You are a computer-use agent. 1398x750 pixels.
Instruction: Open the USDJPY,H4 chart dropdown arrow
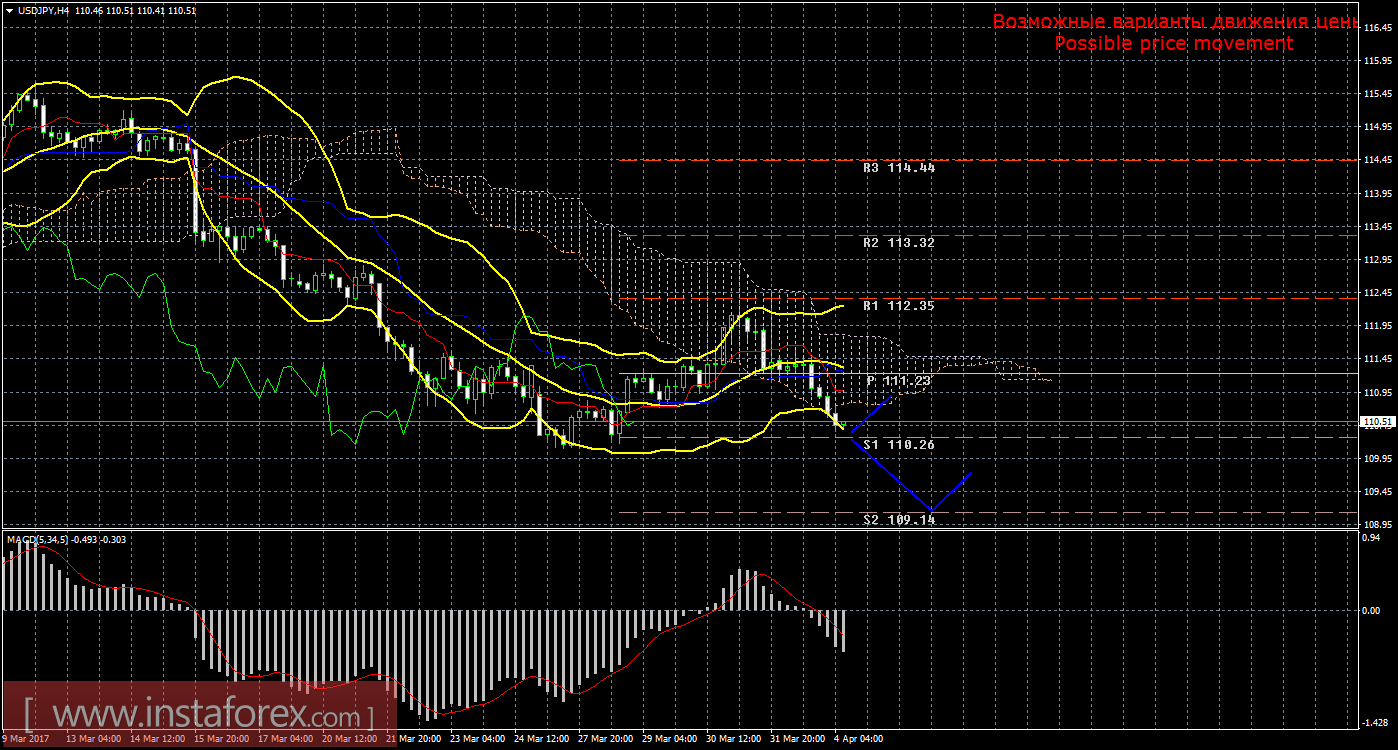click(9, 9)
